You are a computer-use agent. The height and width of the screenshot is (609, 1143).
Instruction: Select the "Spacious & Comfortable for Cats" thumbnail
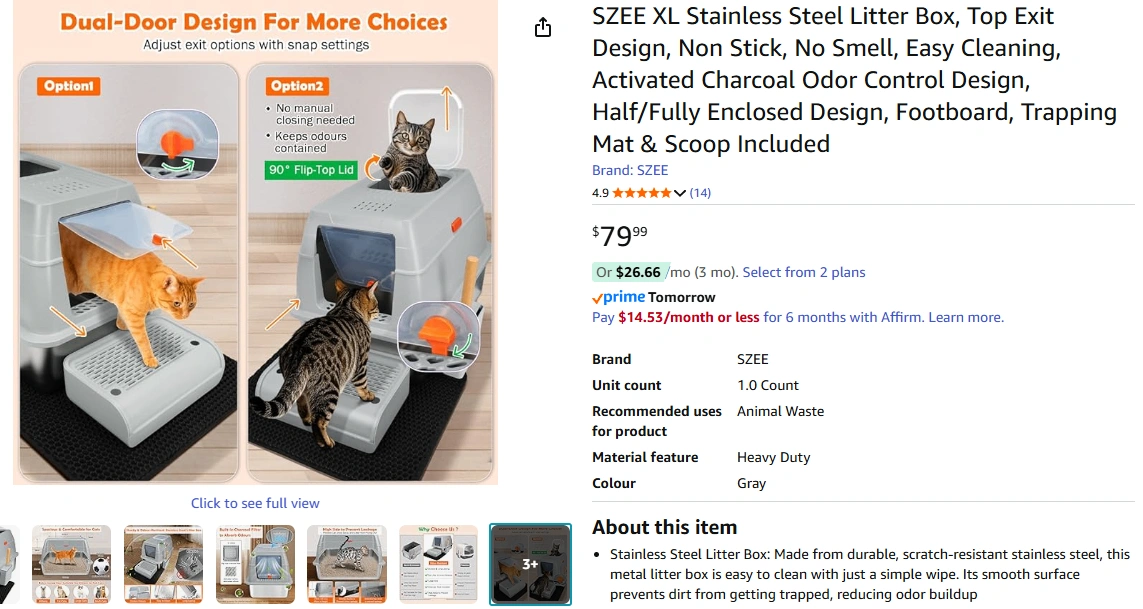[71, 565]
